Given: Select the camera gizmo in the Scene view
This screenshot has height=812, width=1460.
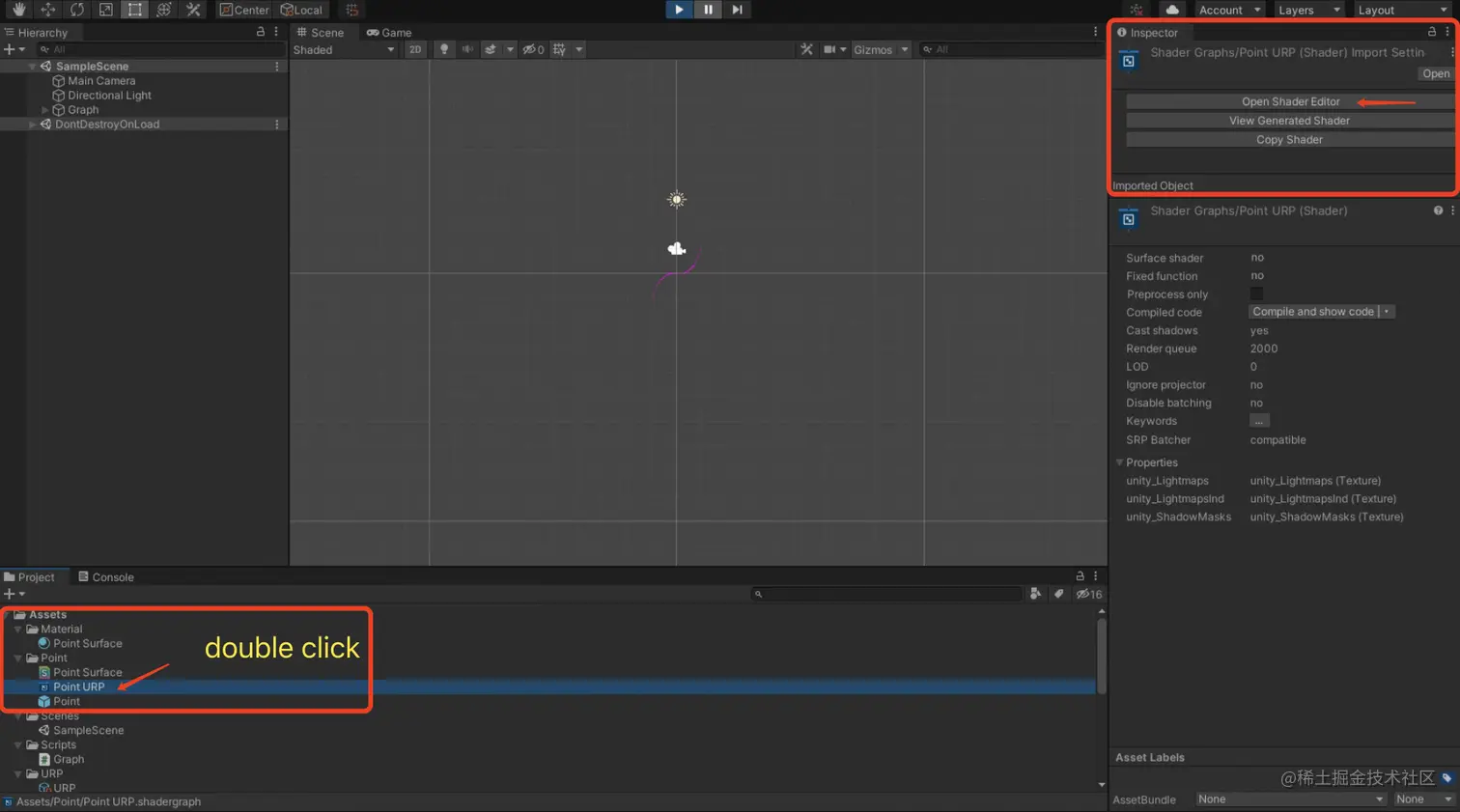Looking at the screenshot, I should tap(677, 249).
